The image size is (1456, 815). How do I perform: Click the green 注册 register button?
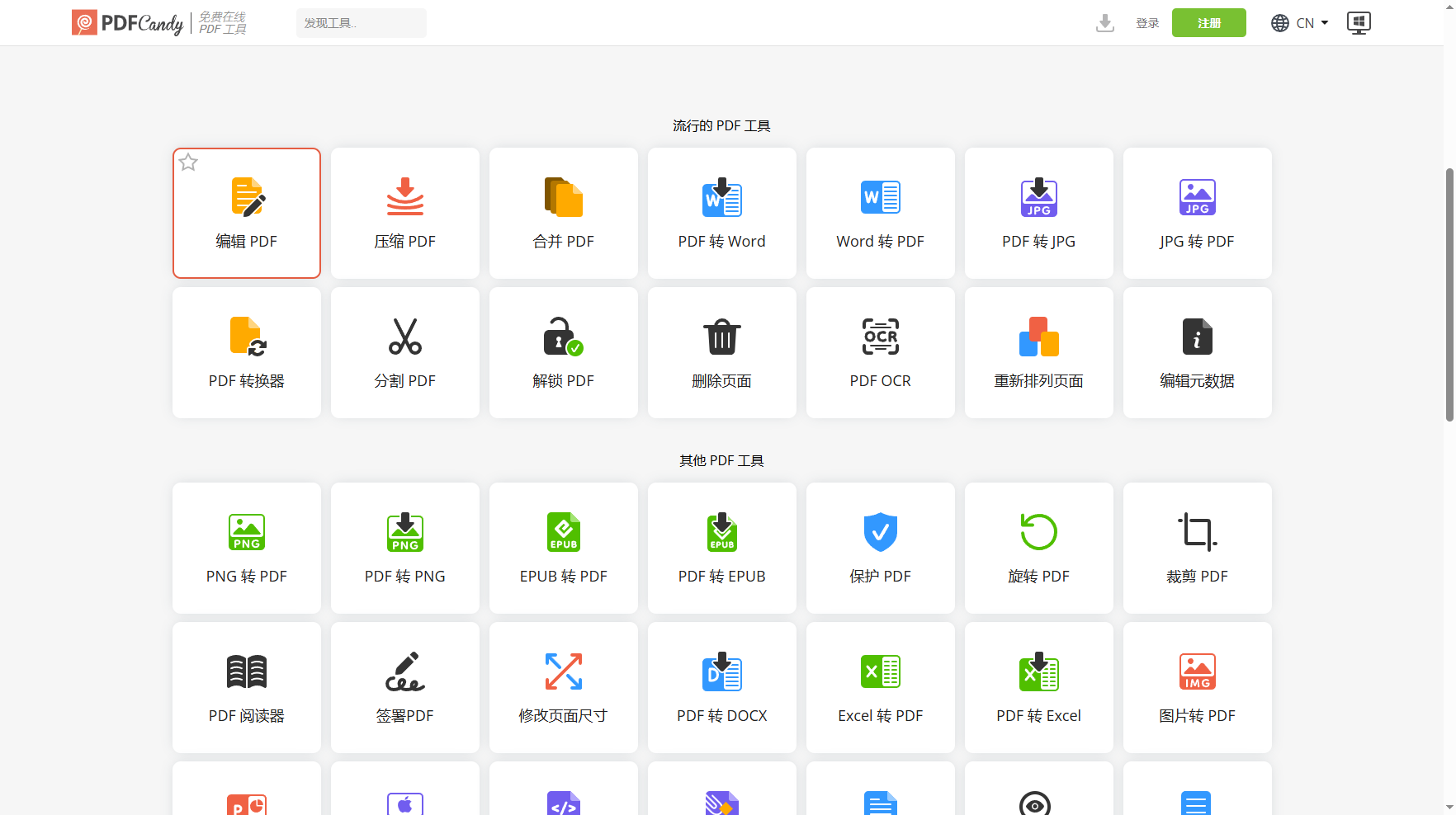tap(1208, 23)
